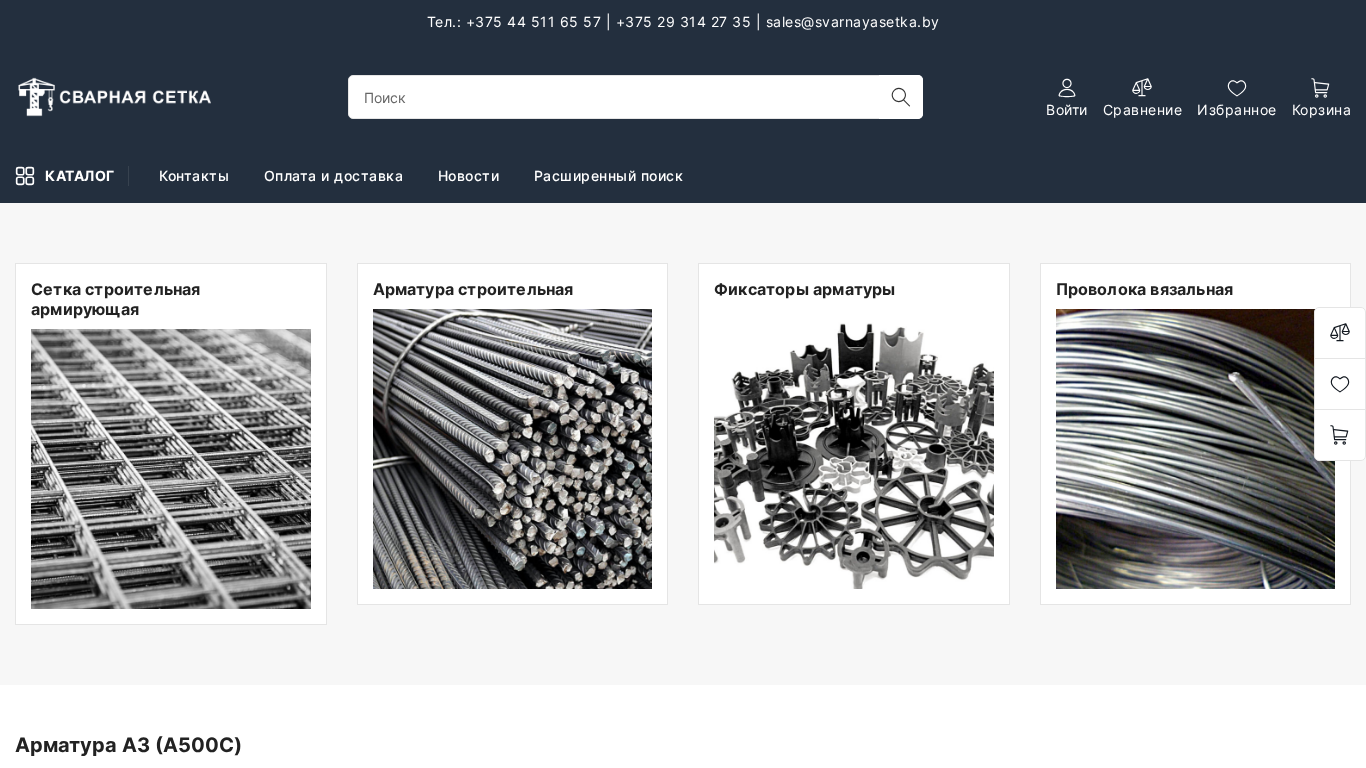Open Арматура строительная category title
The width and height of the screenshot is (1366, 768).
(473, 289)
